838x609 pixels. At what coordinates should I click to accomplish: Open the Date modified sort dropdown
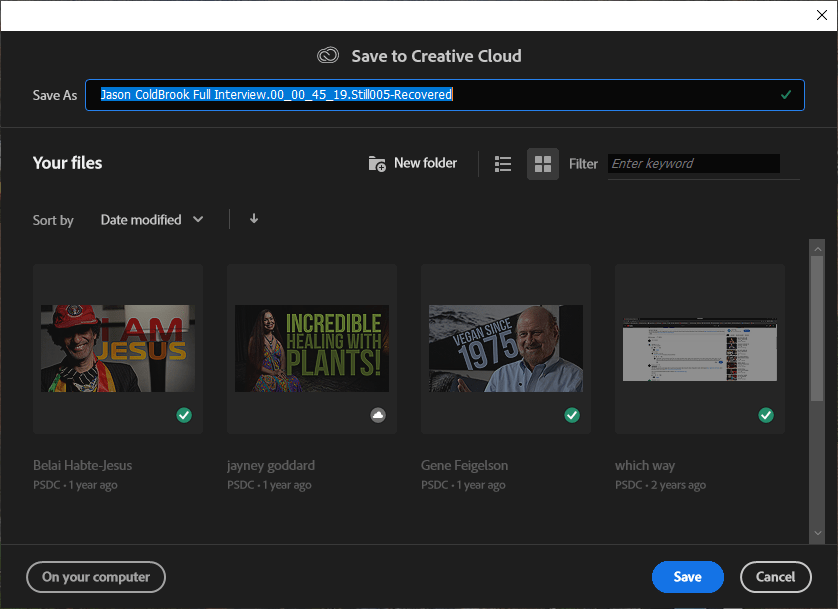pos(151,219)
